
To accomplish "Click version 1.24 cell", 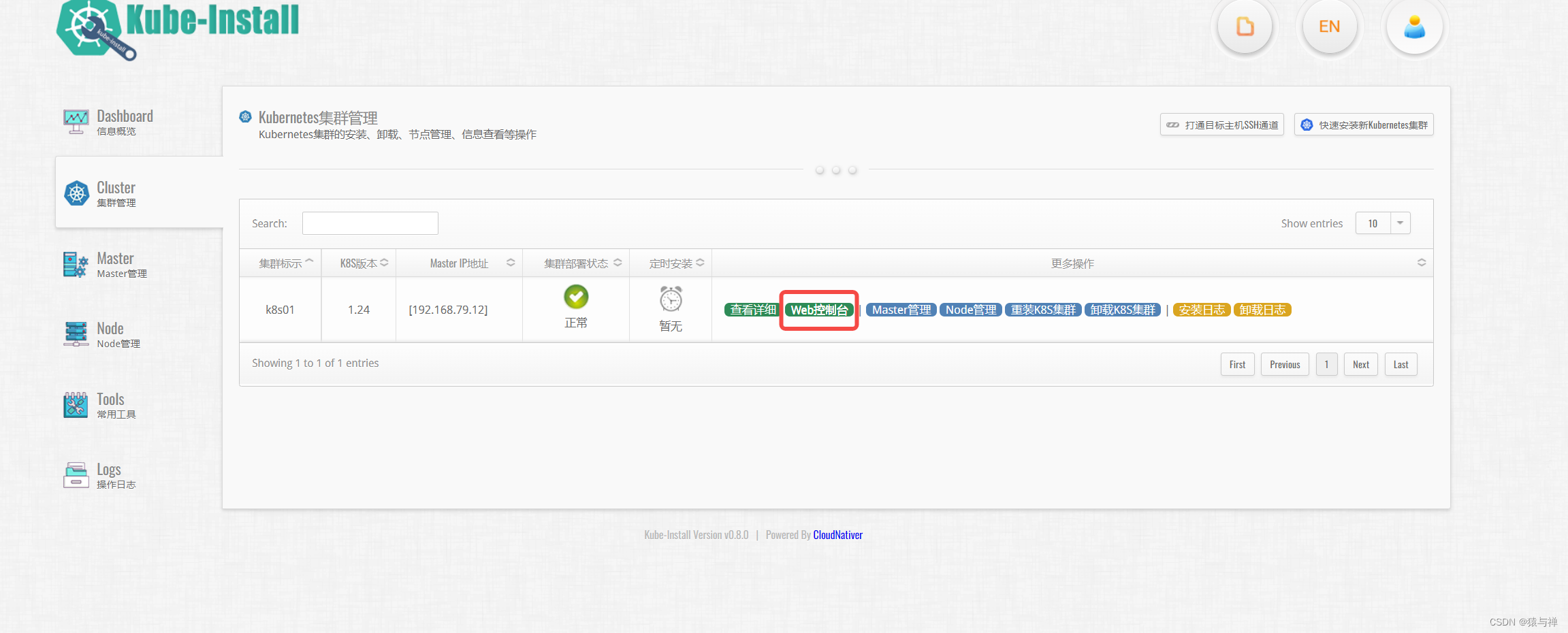I will pos(359,310).
